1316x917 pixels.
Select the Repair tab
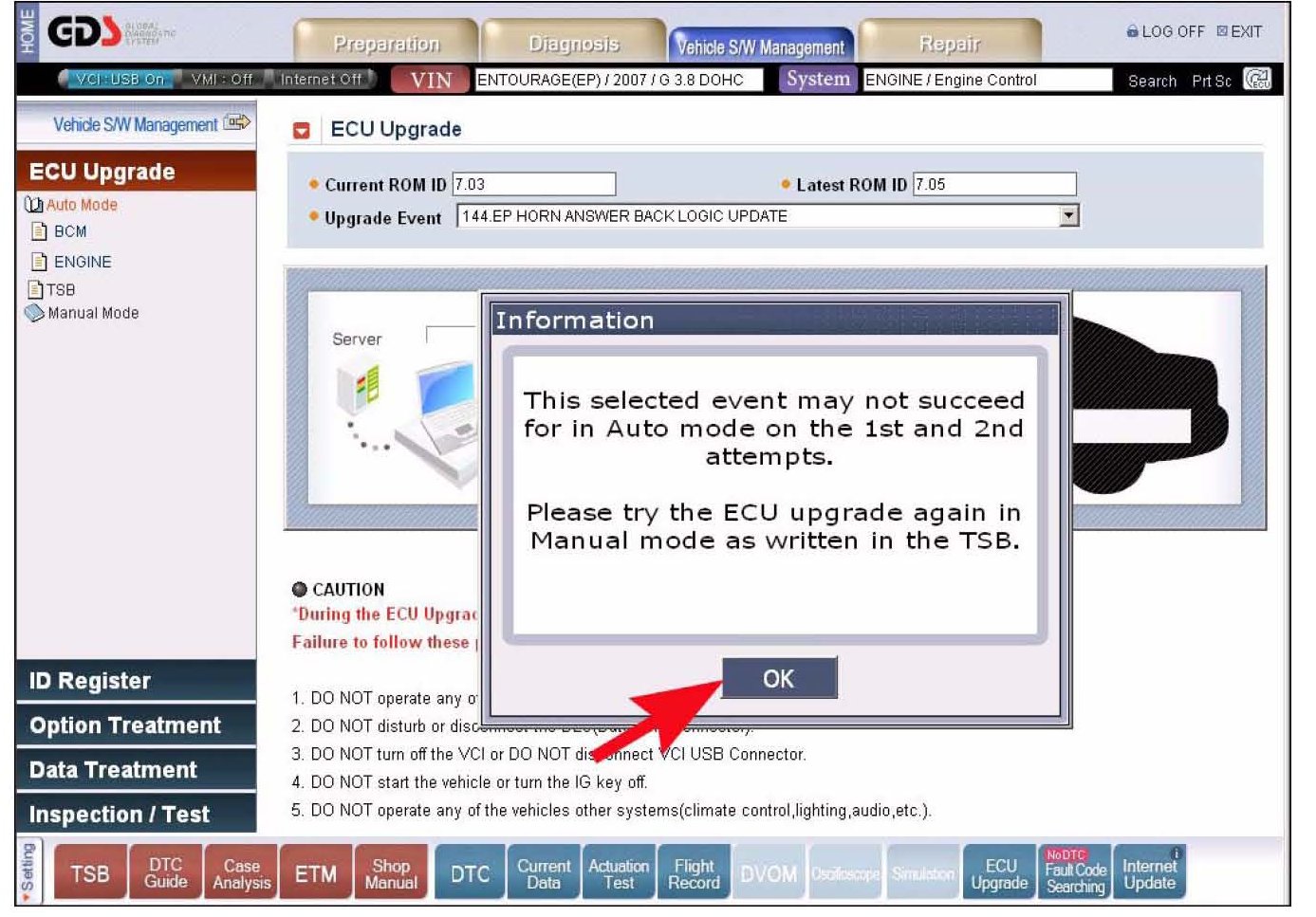pyautogui.click(x=949, y=44)
